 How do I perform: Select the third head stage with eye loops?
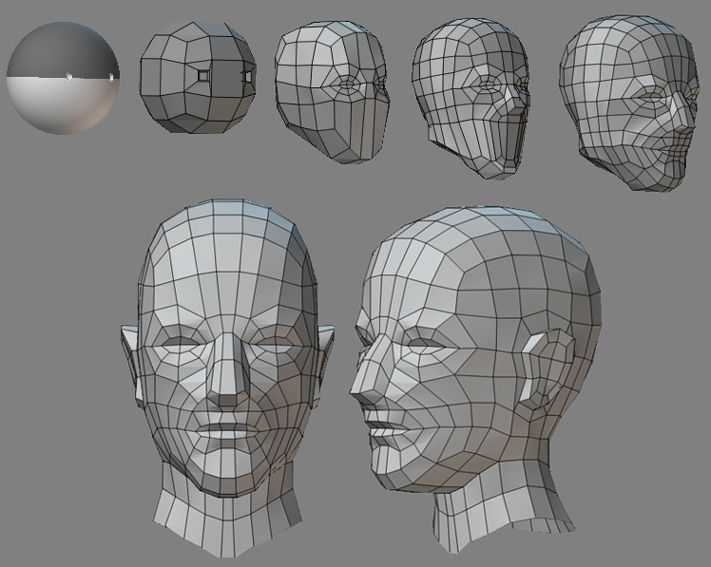point(332,92)
